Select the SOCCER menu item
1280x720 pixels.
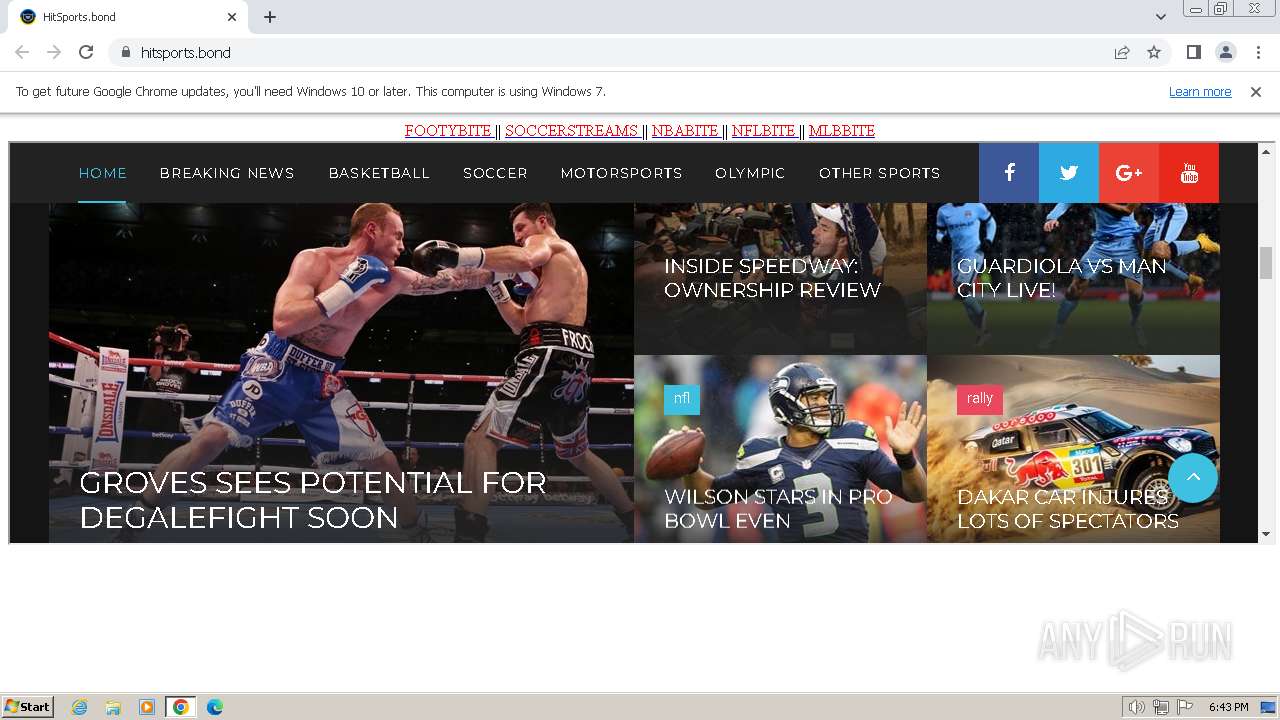pyautogui.click(x=495, y=173)
